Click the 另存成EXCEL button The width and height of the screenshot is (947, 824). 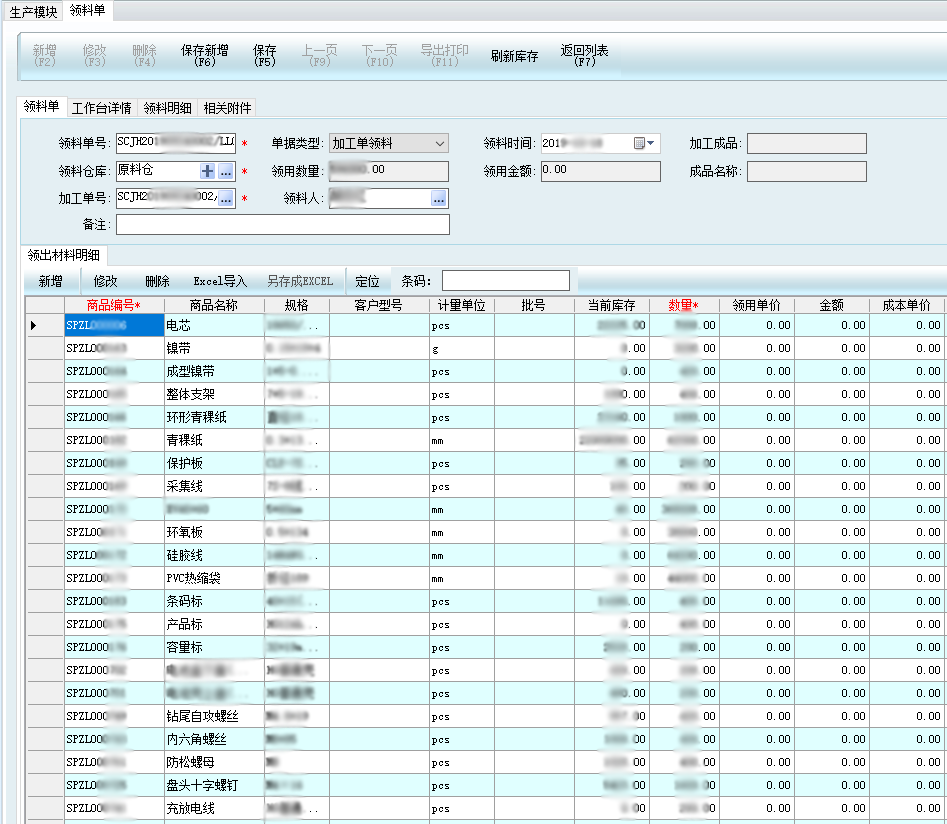pyautogui.click(x=300, y=282)
